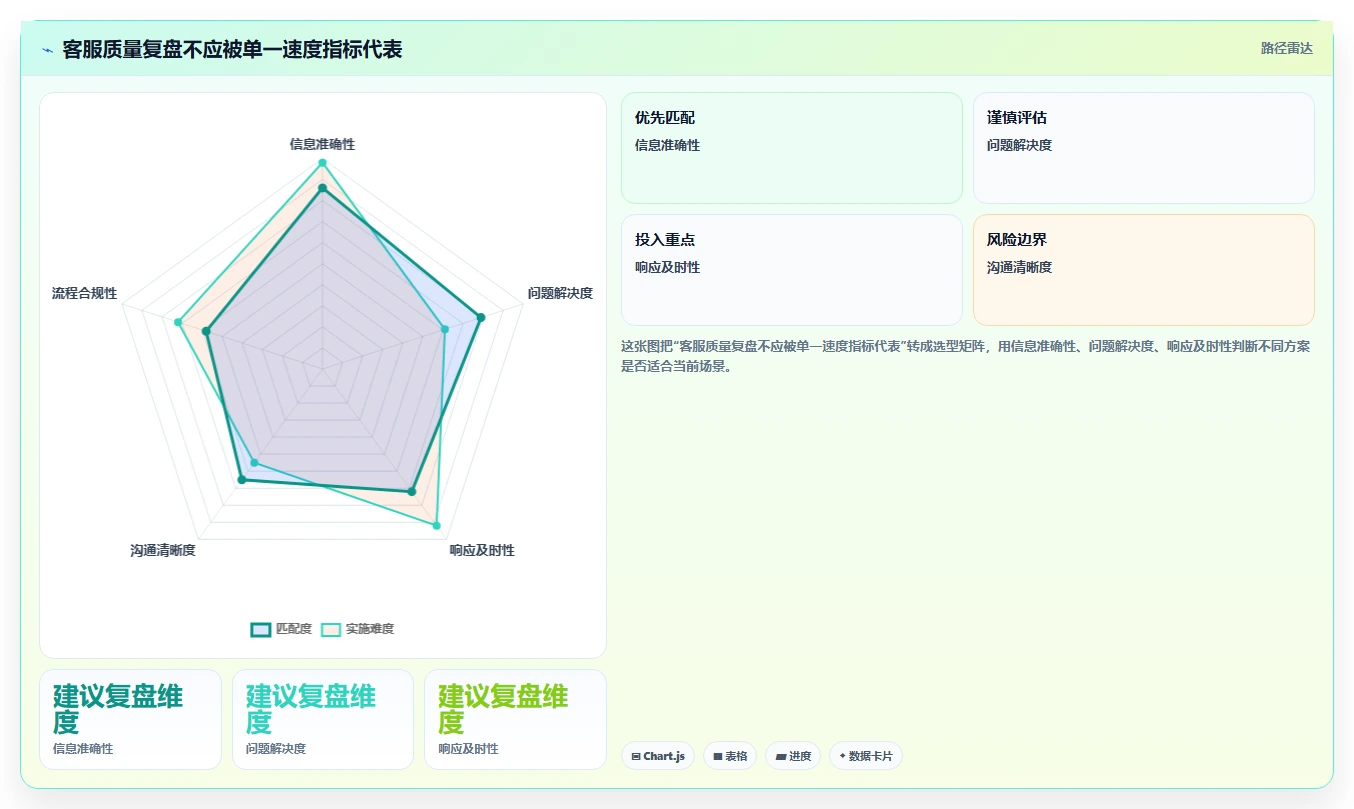Click the 信息准确性 radar axis label
Viewport: 1354px width, 809px height.
pos(322,144)
